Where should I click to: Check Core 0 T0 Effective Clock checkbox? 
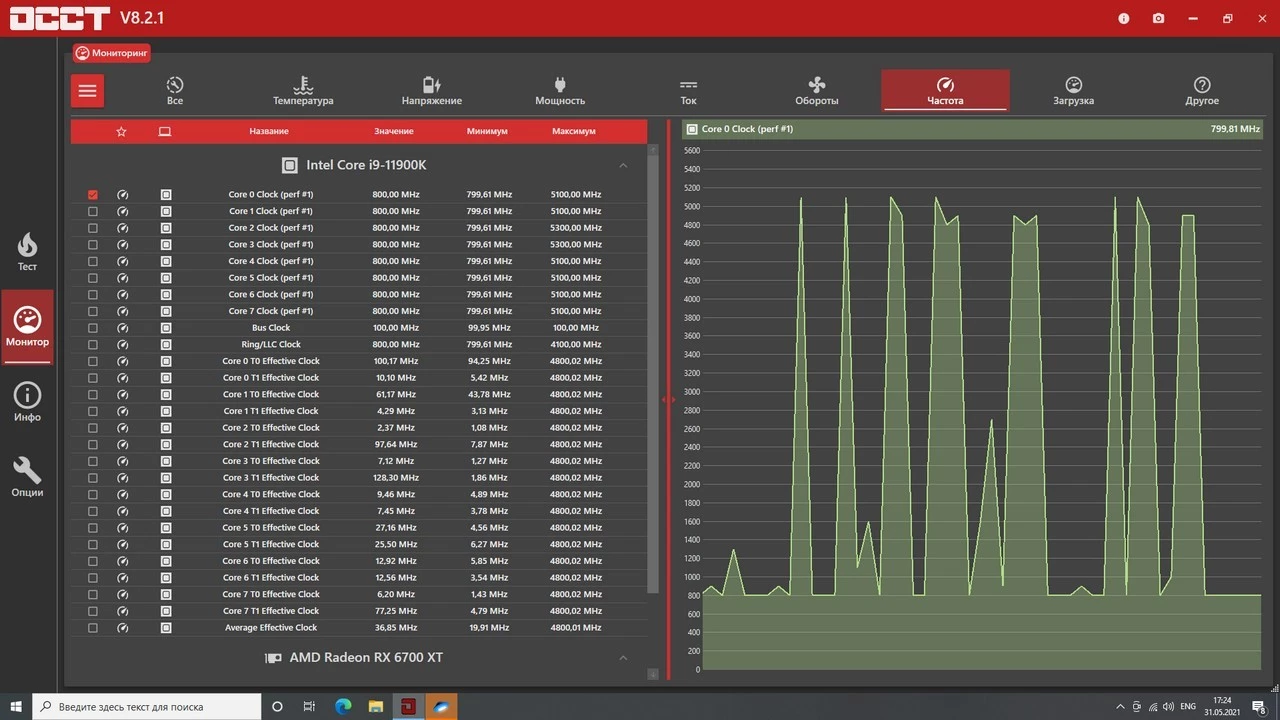pos(93,361)
